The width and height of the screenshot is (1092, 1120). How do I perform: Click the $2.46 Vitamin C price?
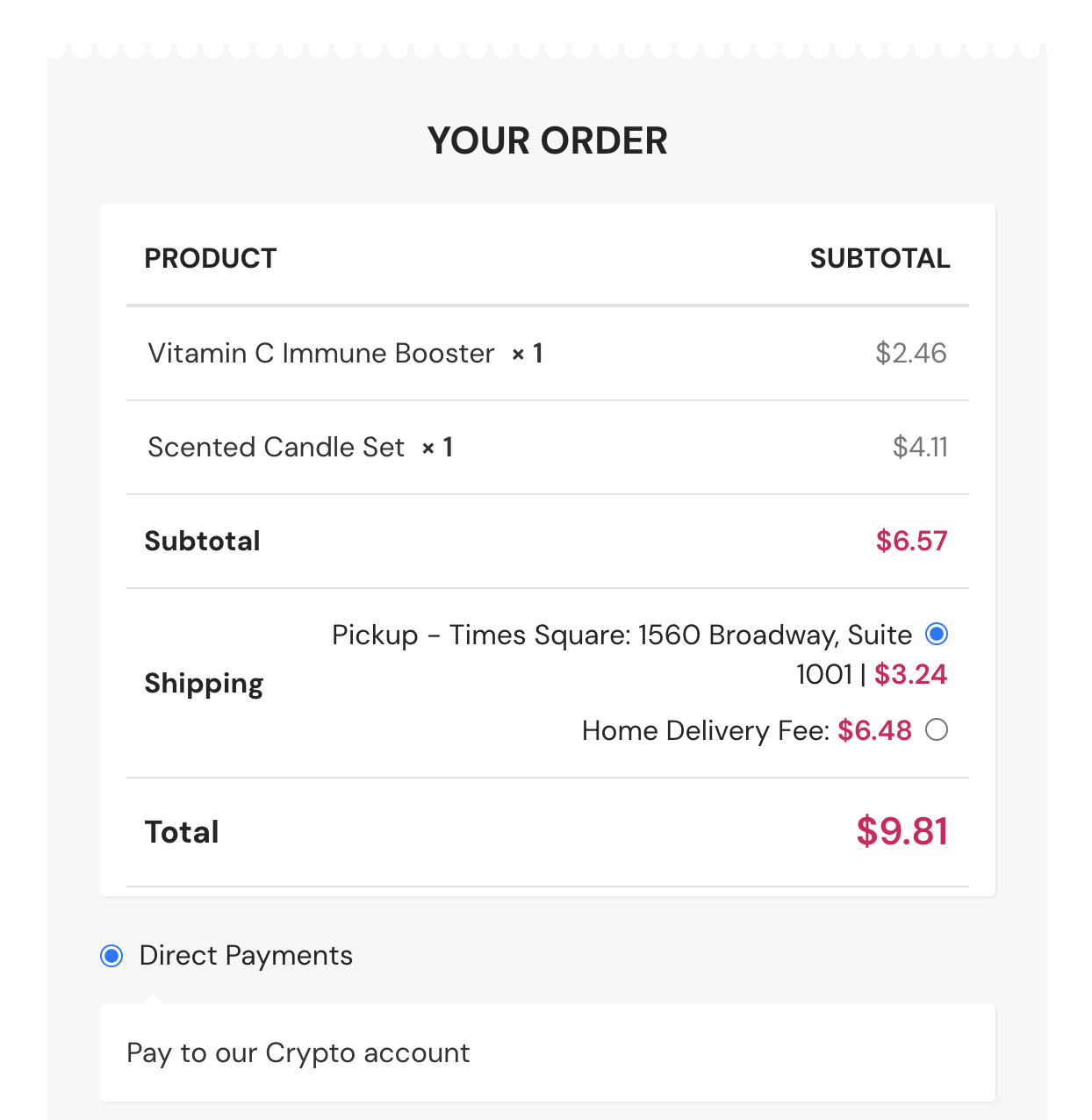(x=910, y=354)
